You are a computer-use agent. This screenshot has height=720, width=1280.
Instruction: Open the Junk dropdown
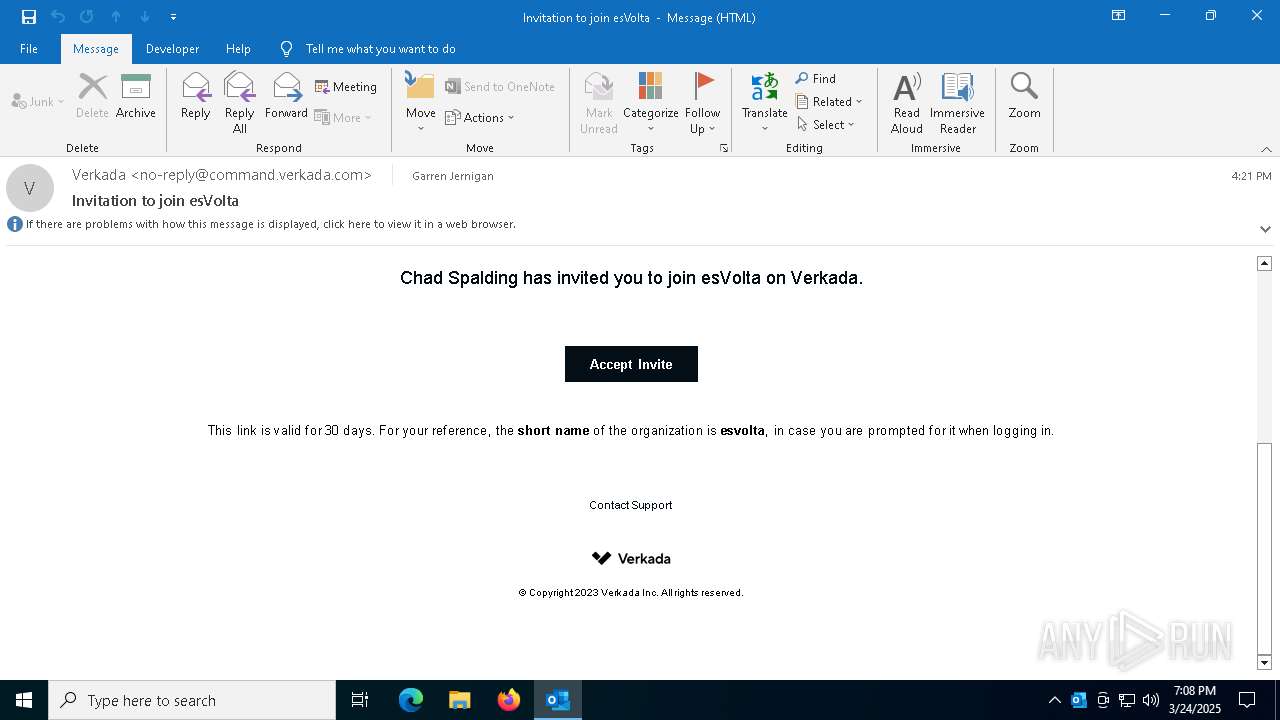(38, 102)
